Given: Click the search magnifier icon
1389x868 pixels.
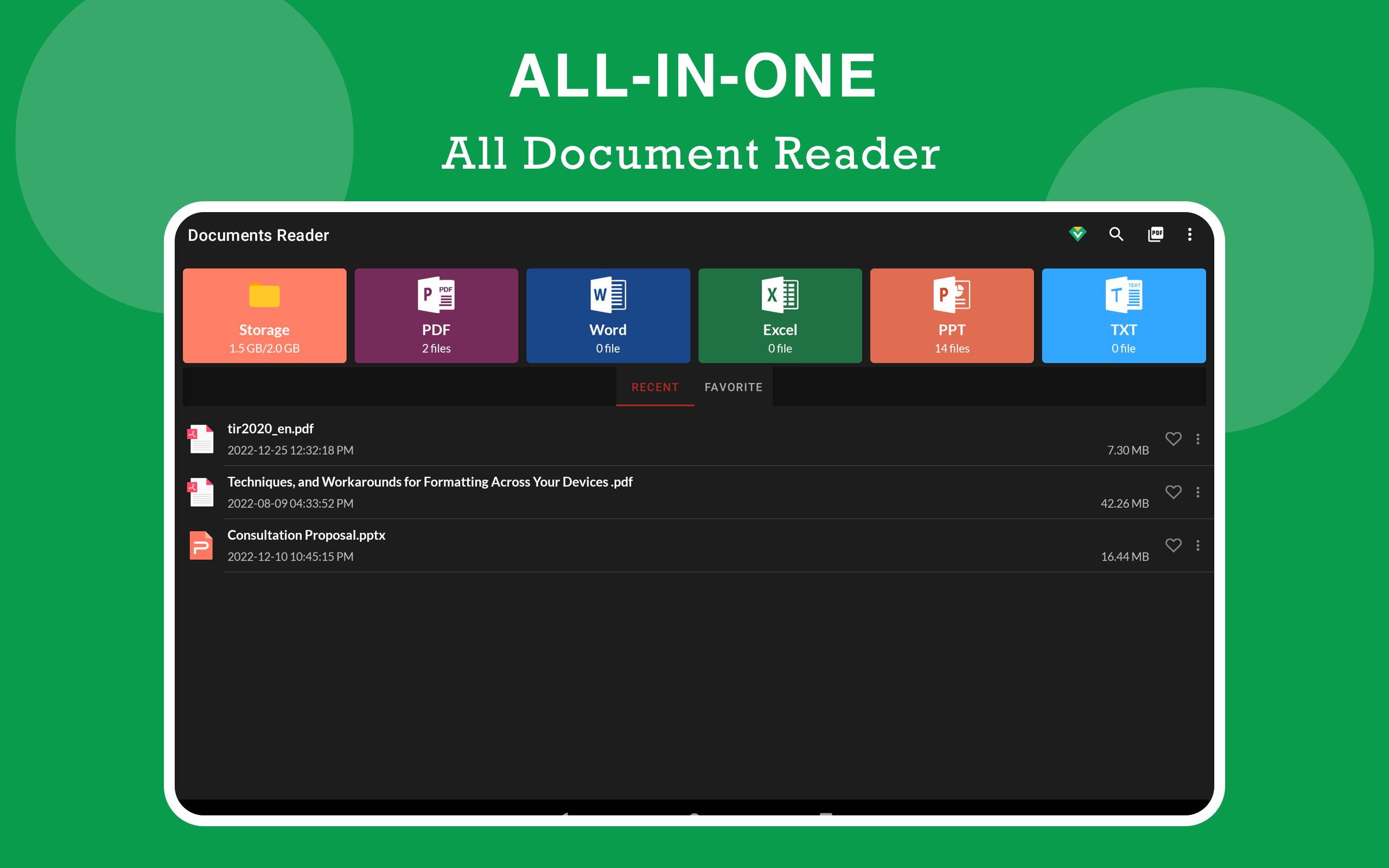Looking at the screenshot, I should [x=1116, y=234].
